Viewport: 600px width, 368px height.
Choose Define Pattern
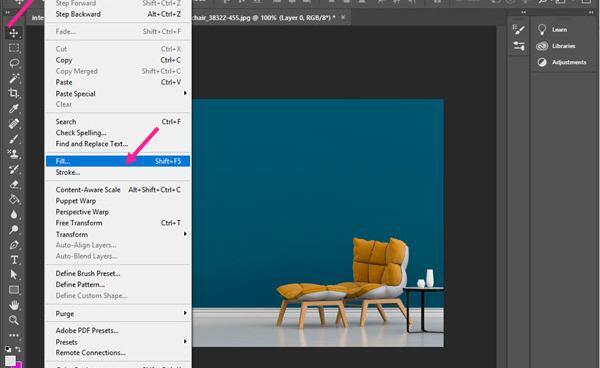click(x=118, y=285)
